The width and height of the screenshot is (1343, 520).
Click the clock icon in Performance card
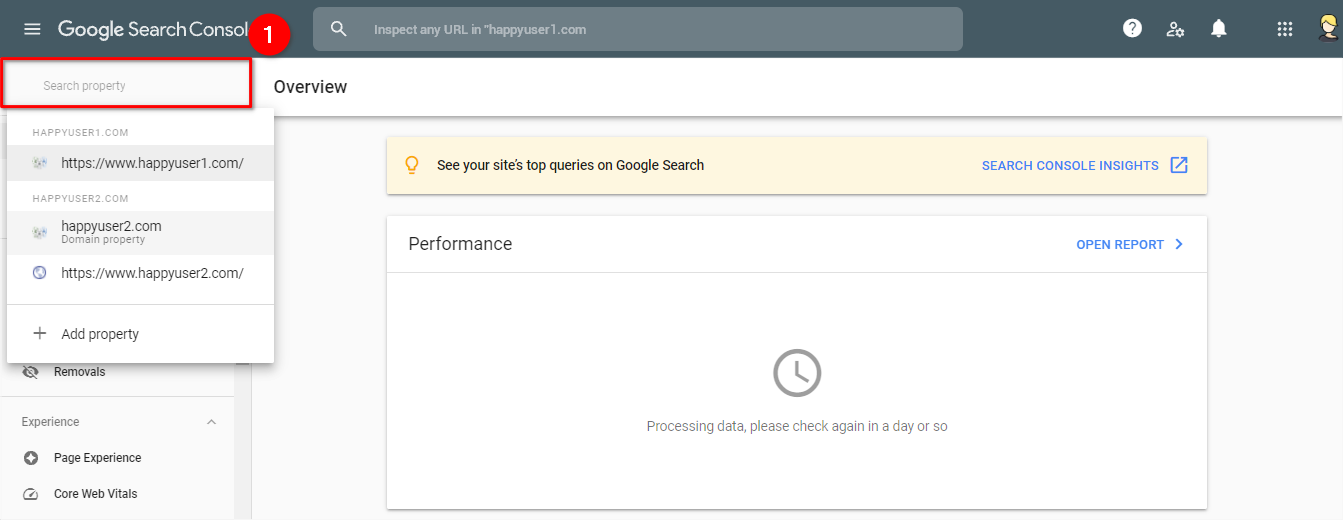click(797, 373)
